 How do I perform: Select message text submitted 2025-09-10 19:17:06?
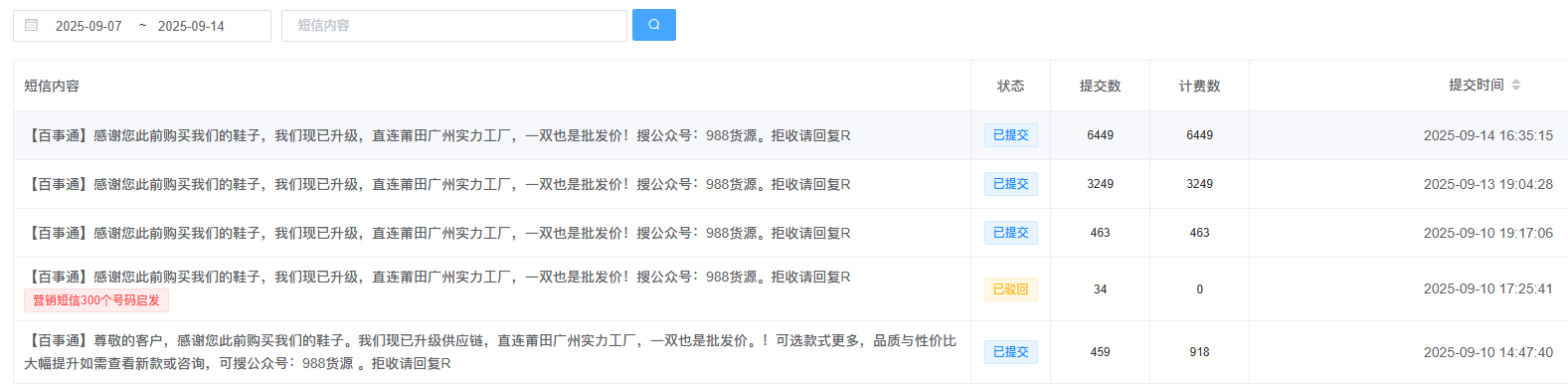click(437, 233)
